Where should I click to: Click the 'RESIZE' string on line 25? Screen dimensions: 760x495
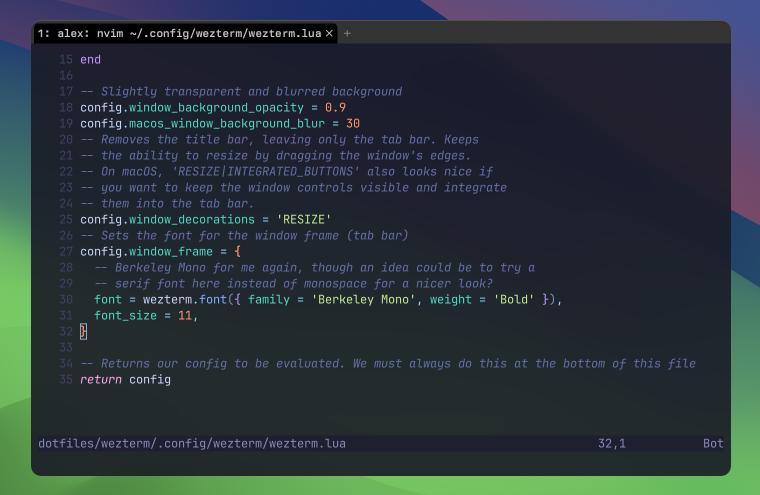(x=304, y=220)
